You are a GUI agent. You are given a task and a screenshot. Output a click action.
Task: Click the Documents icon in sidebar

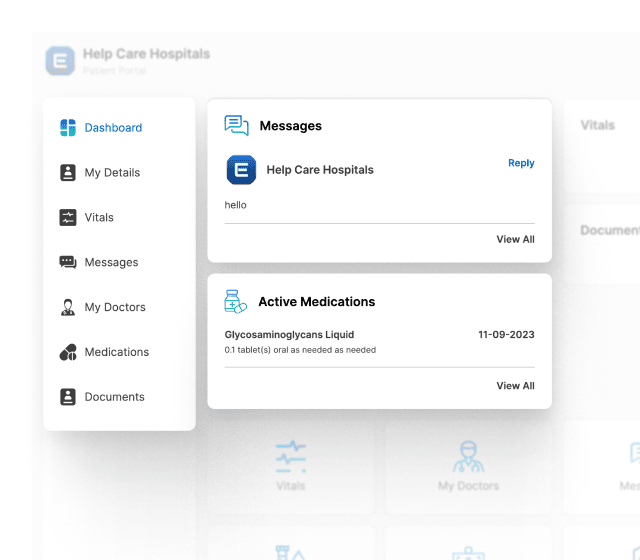click(68, 397)
